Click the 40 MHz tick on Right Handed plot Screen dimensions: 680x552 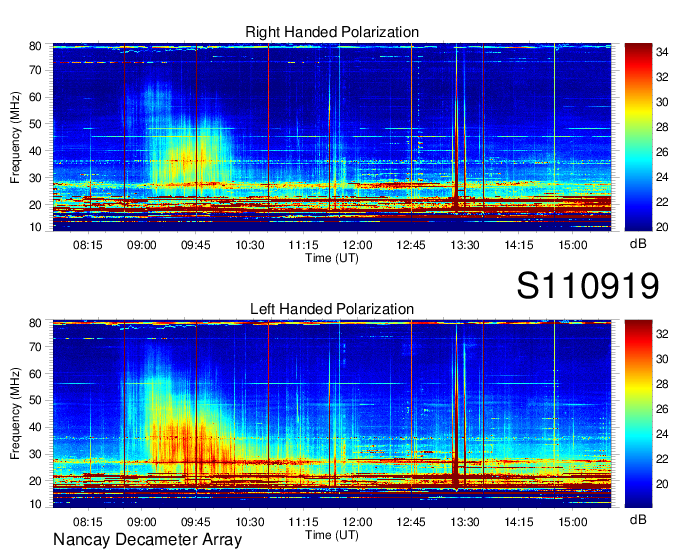point(36,151)
